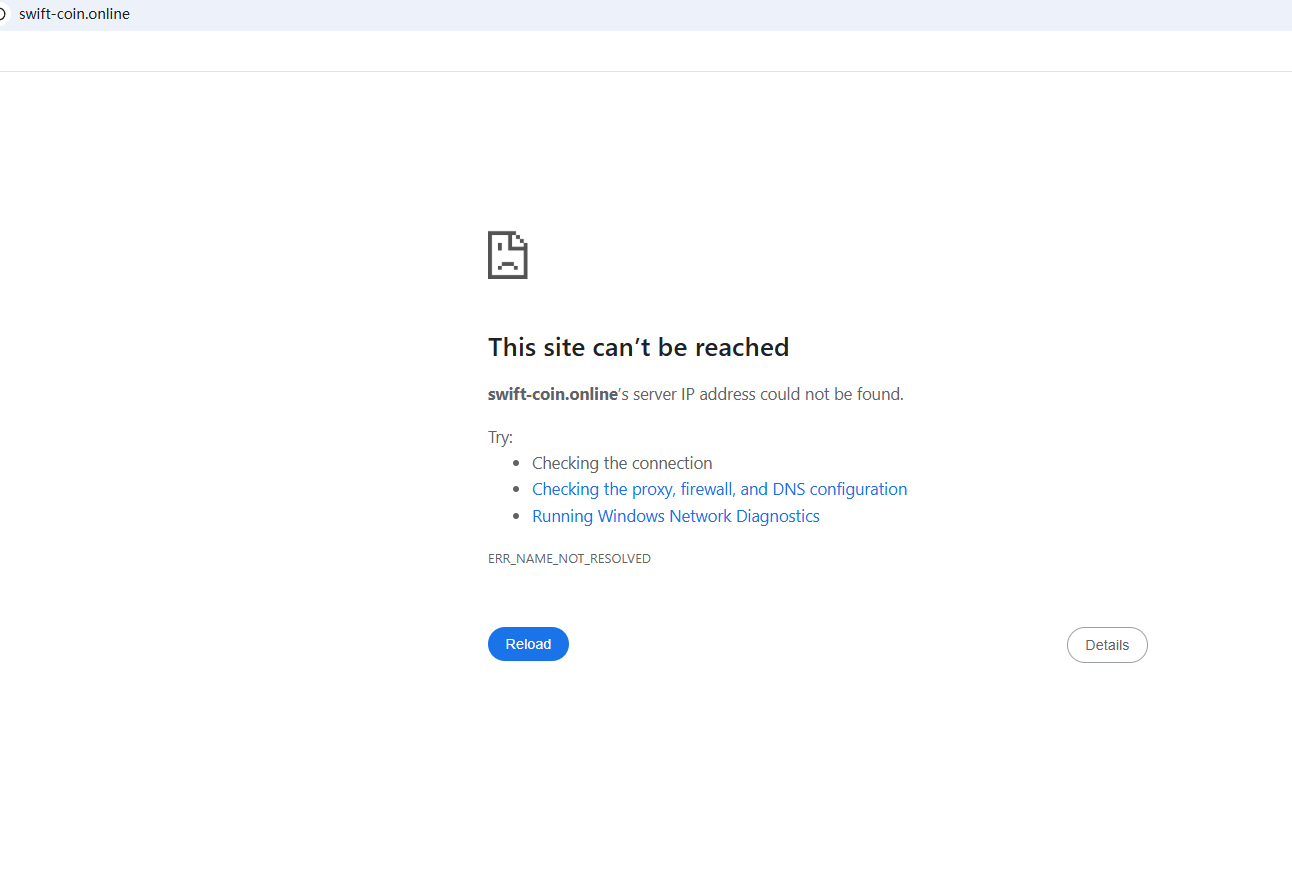The width and height of the screenshot is (1292, 877).
Task: Click the bullet before the proxy link
Action: [x=516, y=490]
